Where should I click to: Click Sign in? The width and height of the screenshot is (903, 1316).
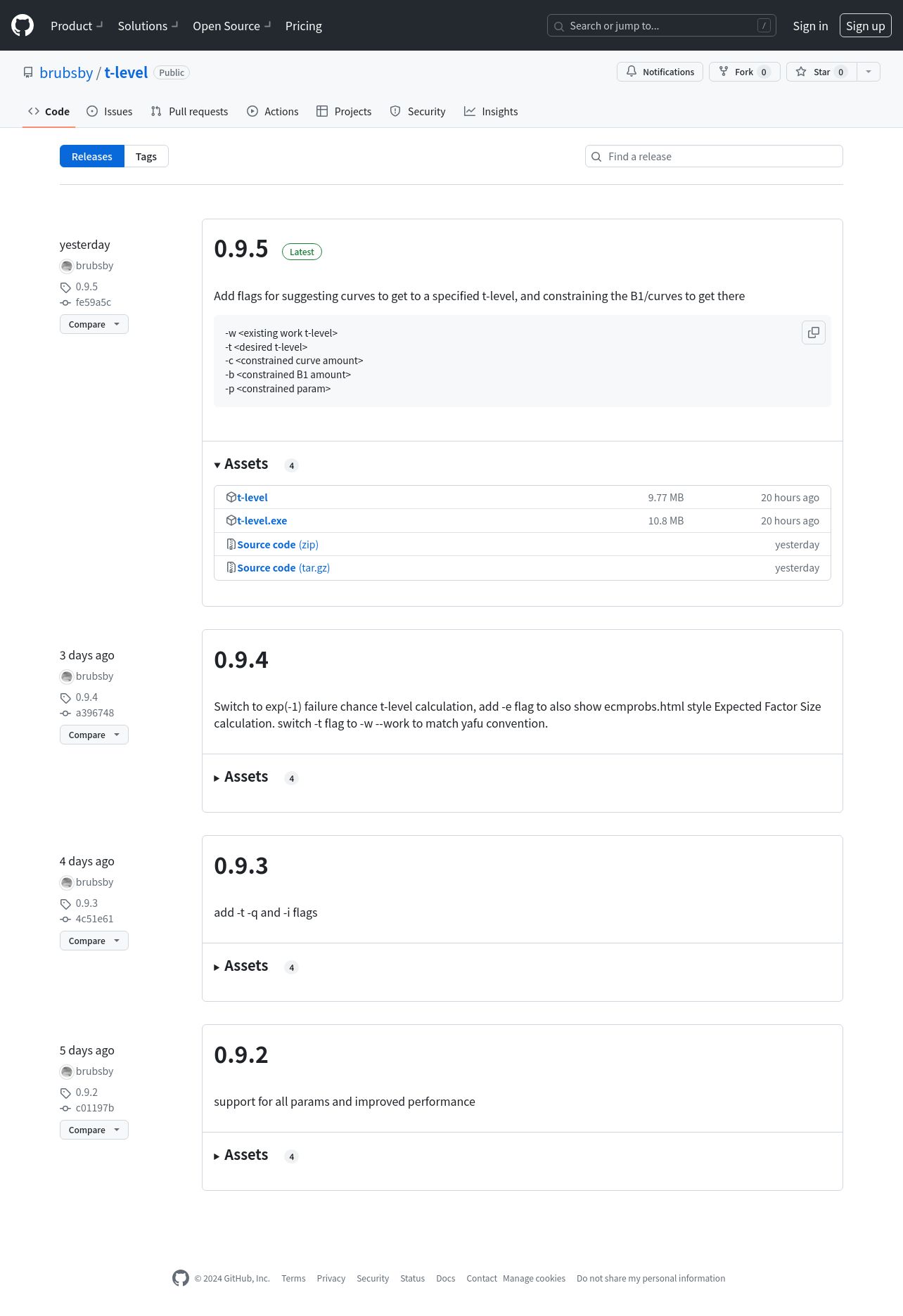[810, 26]
